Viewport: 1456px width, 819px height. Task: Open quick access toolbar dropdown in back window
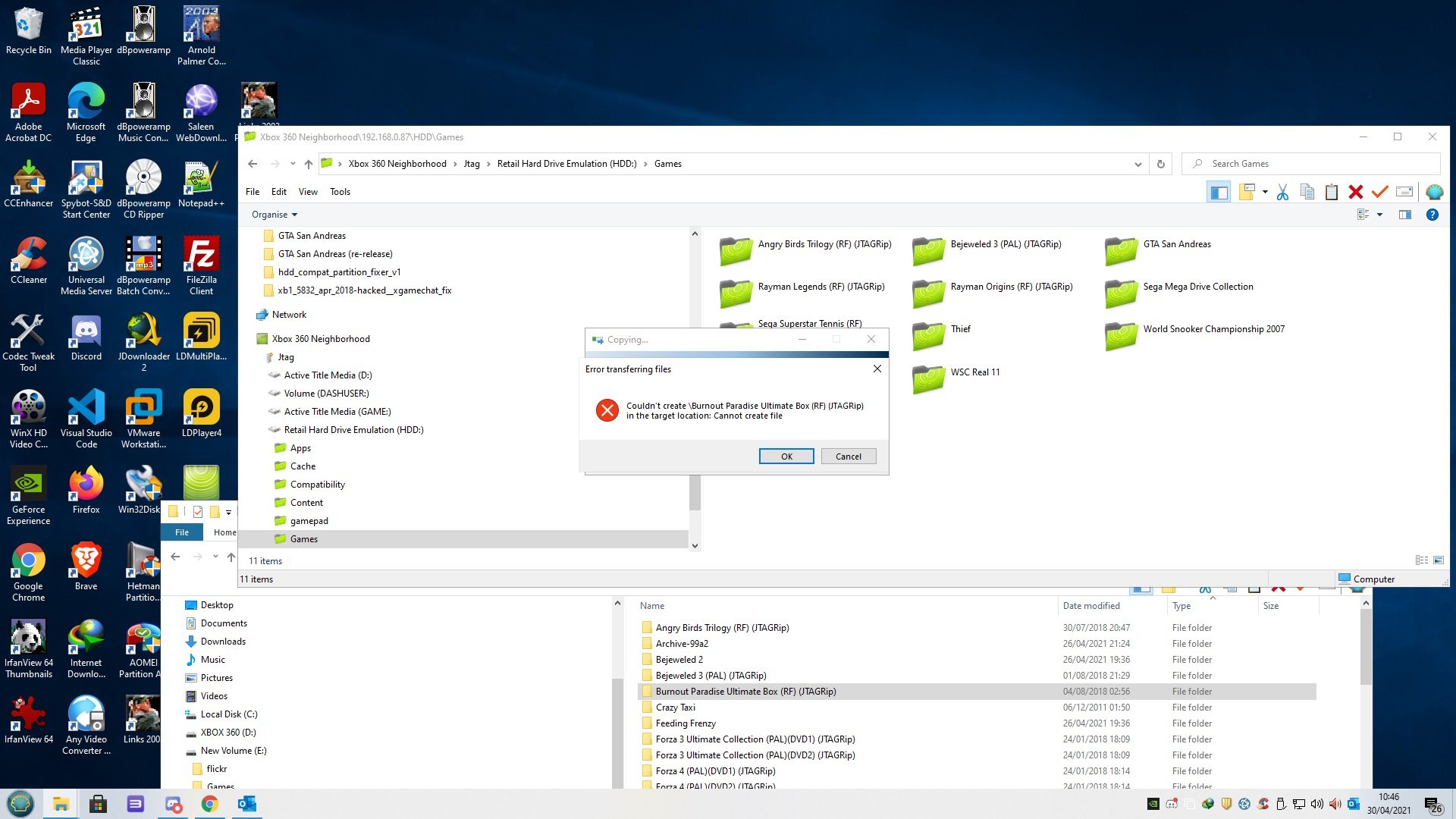(x=228, y=512)
